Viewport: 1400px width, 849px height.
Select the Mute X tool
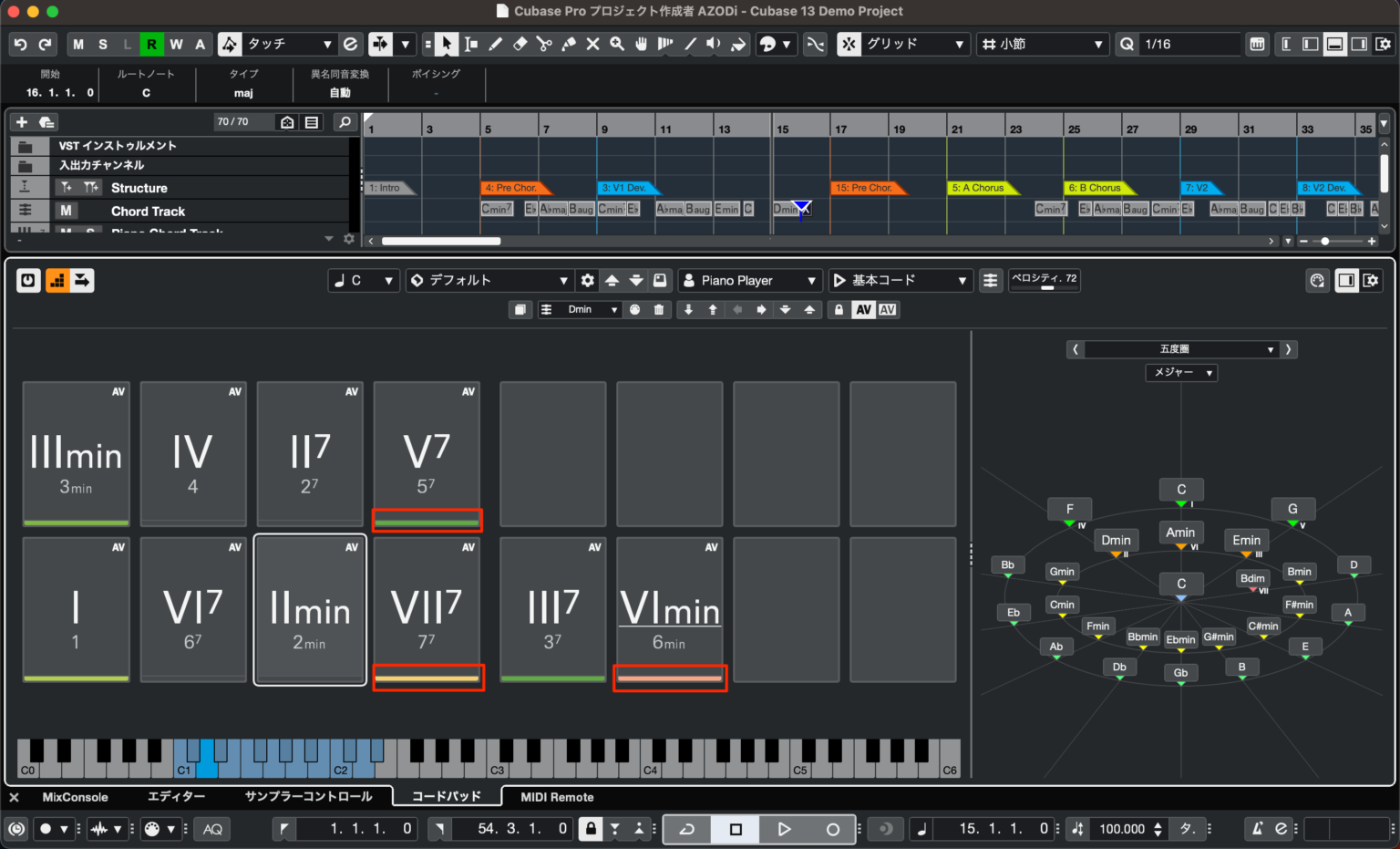point(592,44)
